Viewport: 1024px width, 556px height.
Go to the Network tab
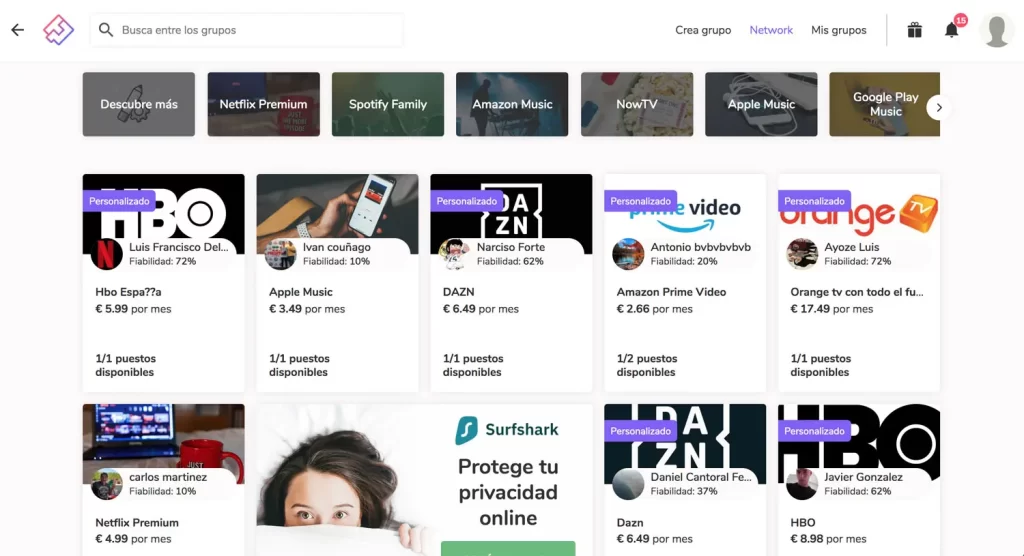coord(771,30)
